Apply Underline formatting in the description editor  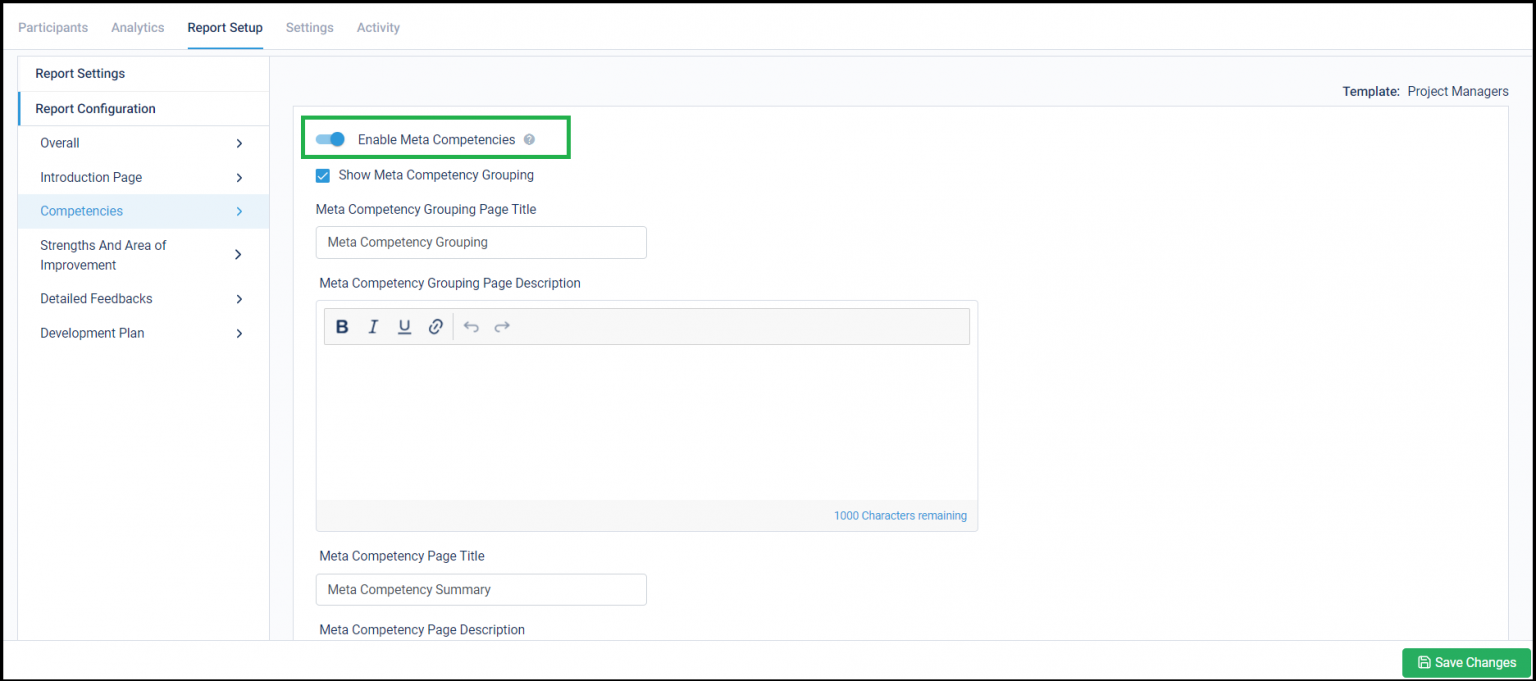pos(404,326)
